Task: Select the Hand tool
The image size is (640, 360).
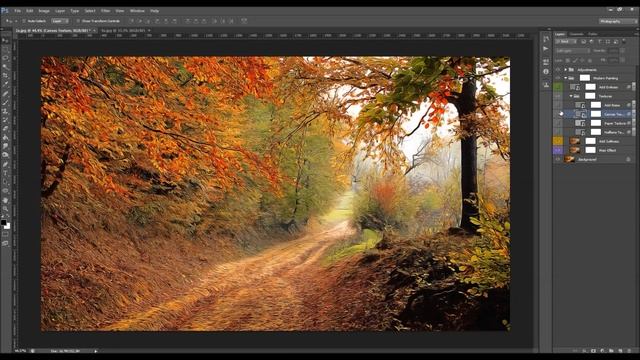Action: (x=5, y=200)
